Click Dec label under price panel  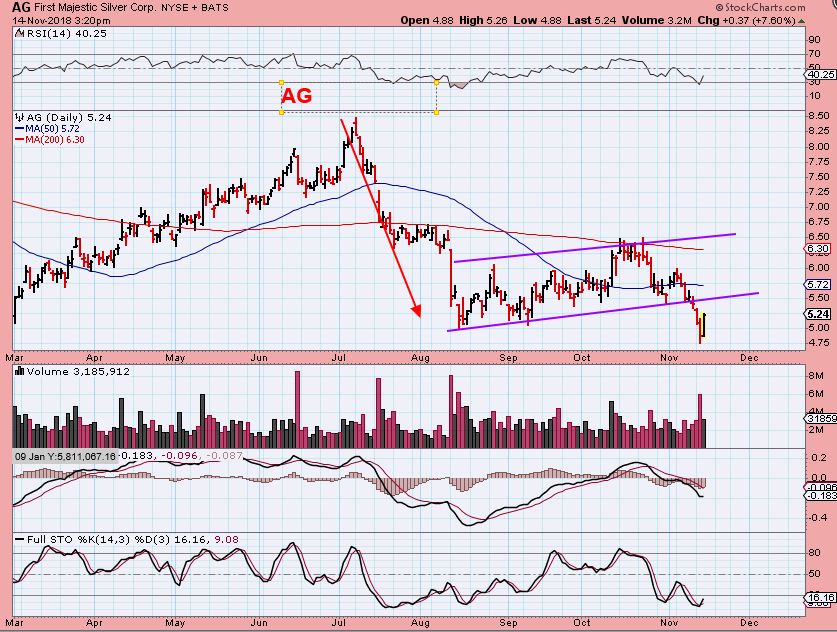tap(749, 358)
